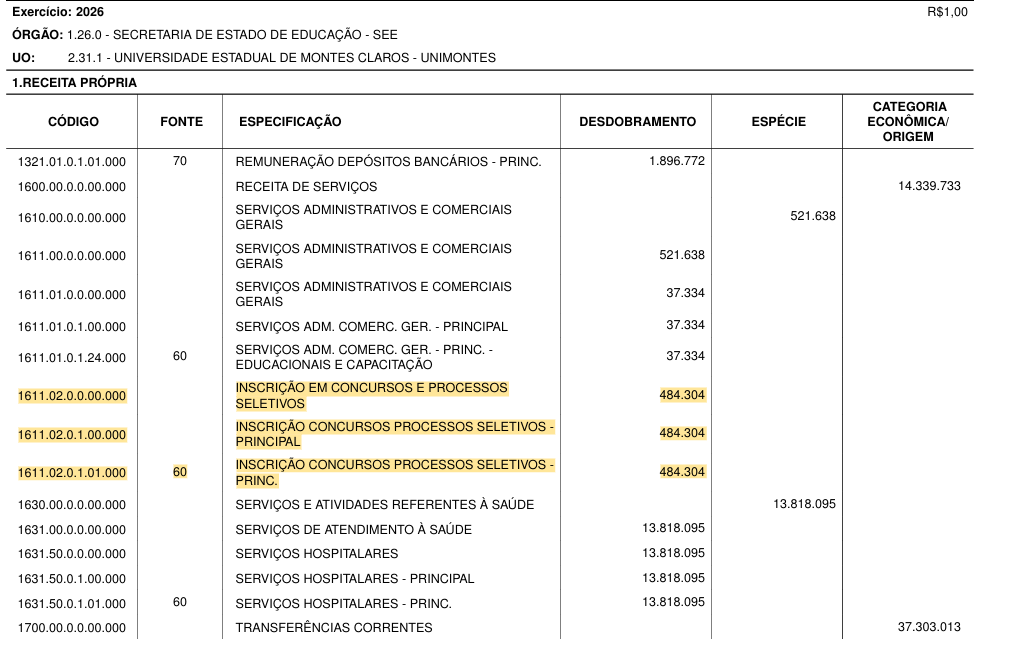Viewport: 1017px width, 650px height.
Task: Click the CATEGORIA ECONÔMICA/ORIGEM column header
Action: tap(909, 121)
